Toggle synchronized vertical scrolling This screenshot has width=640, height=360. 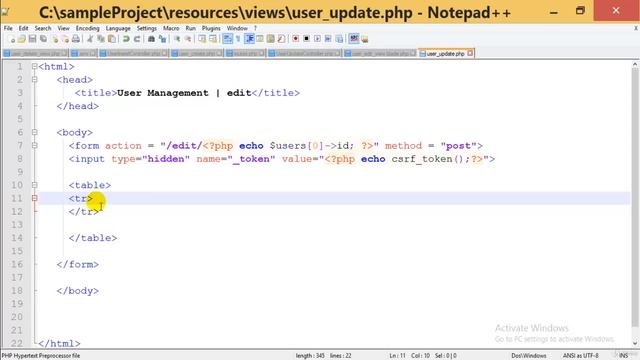[202, 39]
